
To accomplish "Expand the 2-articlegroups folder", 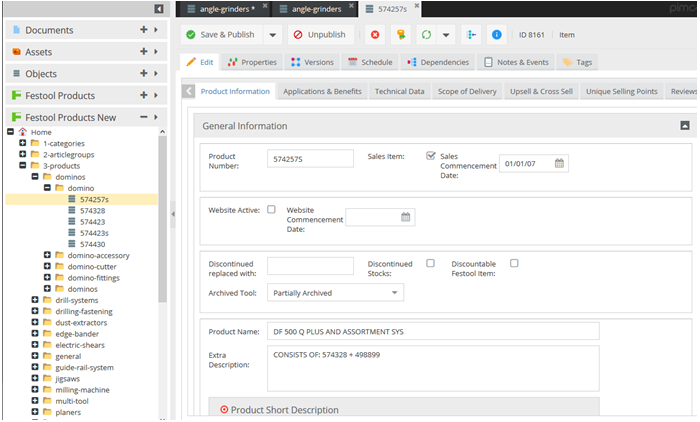I will (x=22, y=154).
